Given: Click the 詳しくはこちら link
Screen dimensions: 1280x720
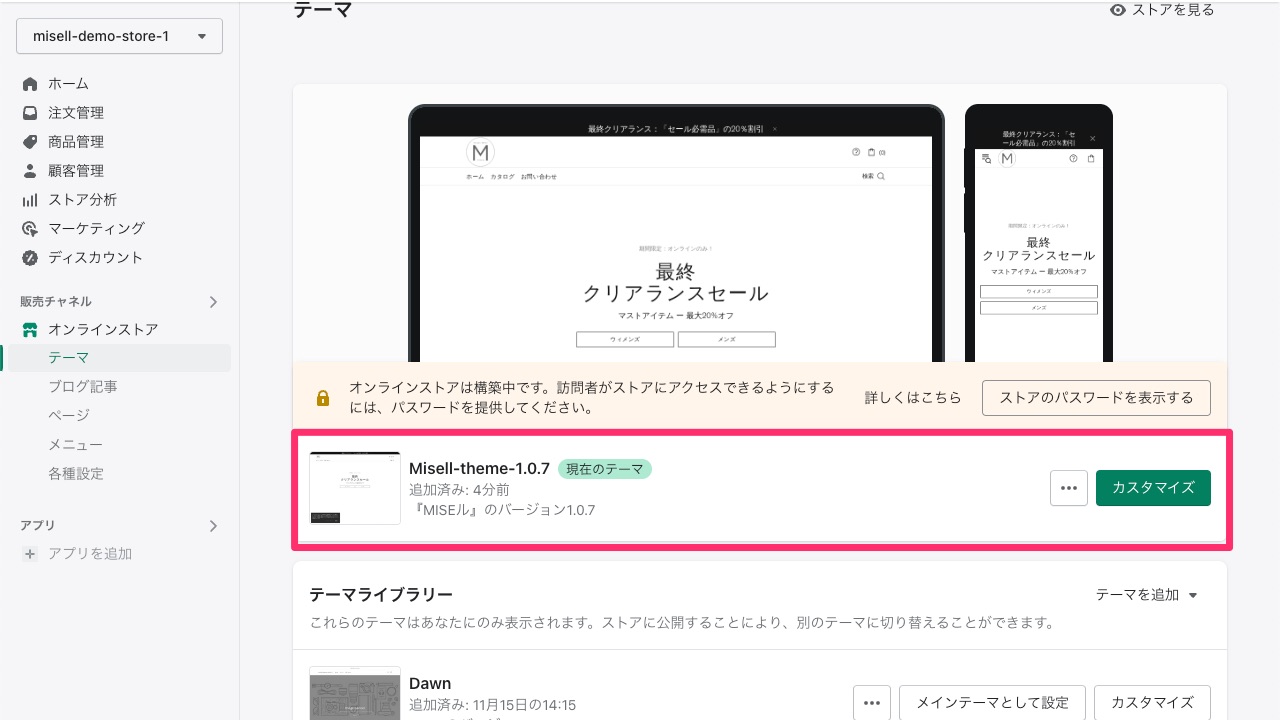Looking at the screenshot, I should tap(913, 398).
